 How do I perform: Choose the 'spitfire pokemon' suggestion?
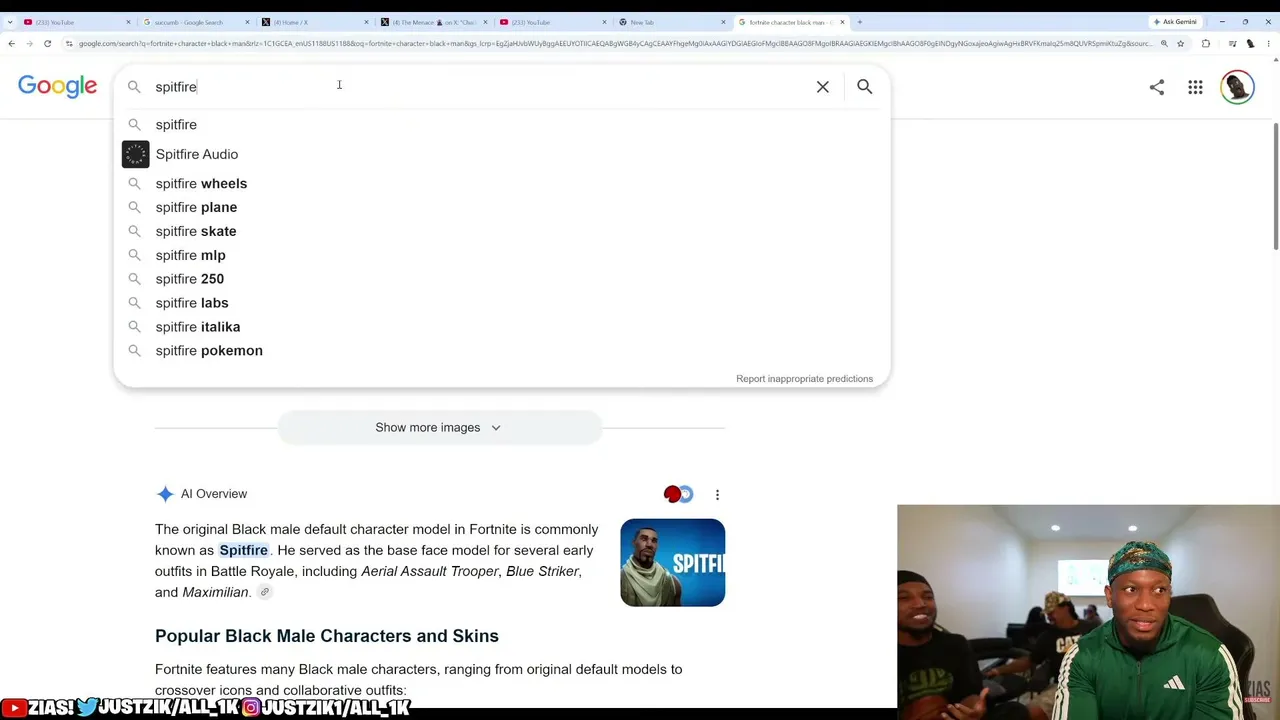point(501,351)
